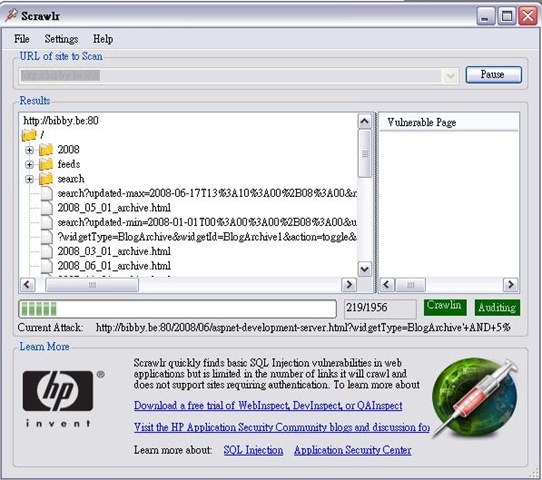Minimize the Scrawlr window
The height and width of the screenshot is (480, 542).
(x=485, y=16)
